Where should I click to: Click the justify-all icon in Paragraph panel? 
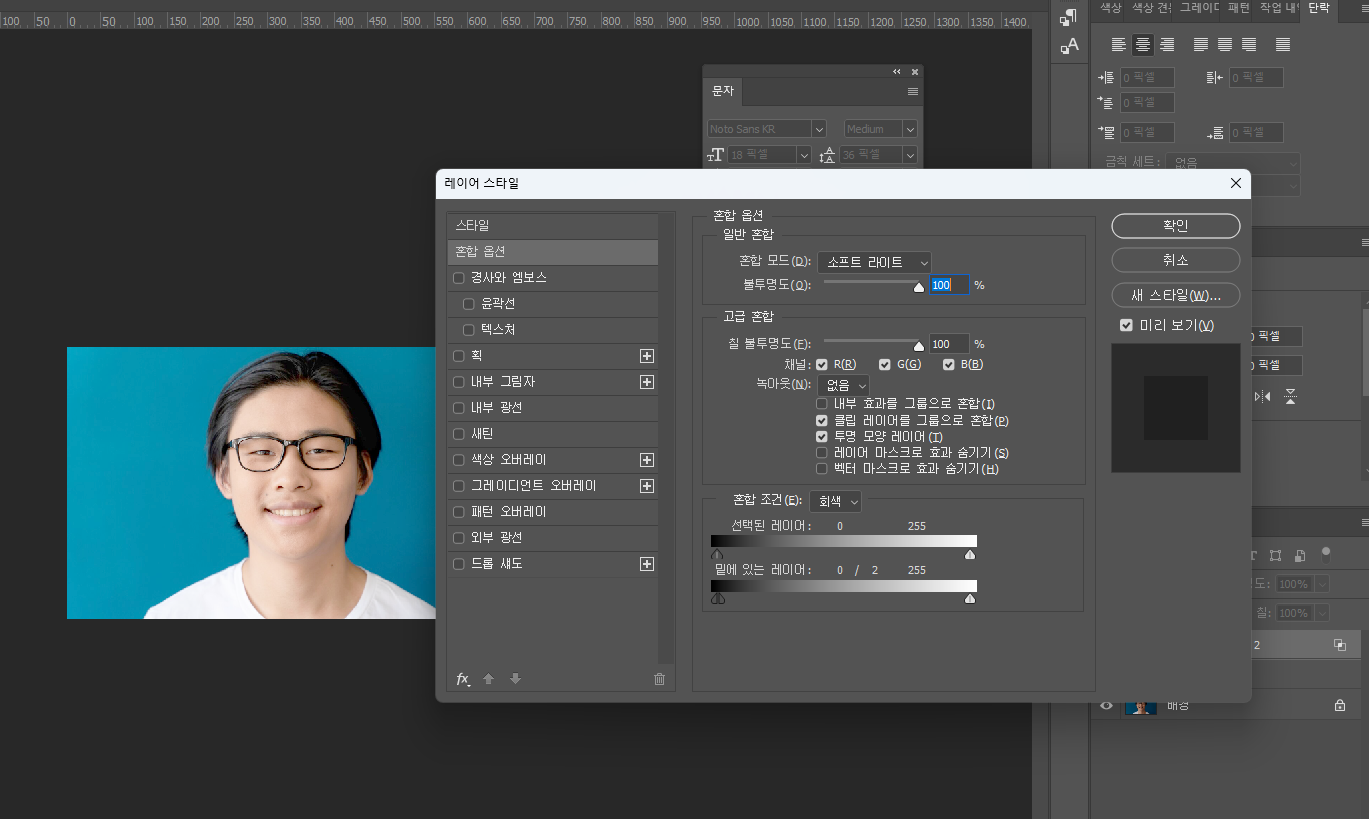(x=1281, y=44)
